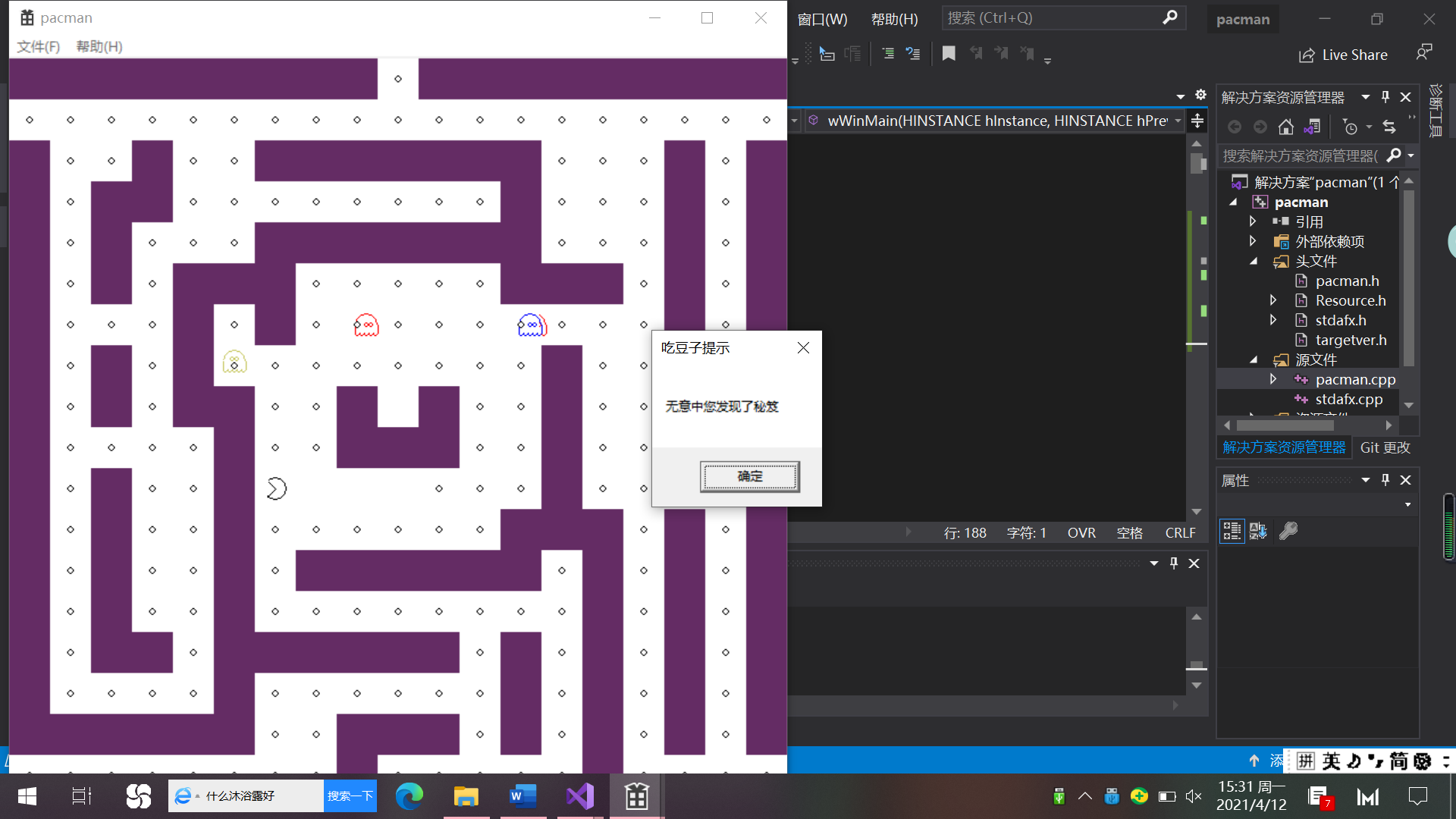Toggle OVR overwrite mode in status bar

coord(1081,533)
